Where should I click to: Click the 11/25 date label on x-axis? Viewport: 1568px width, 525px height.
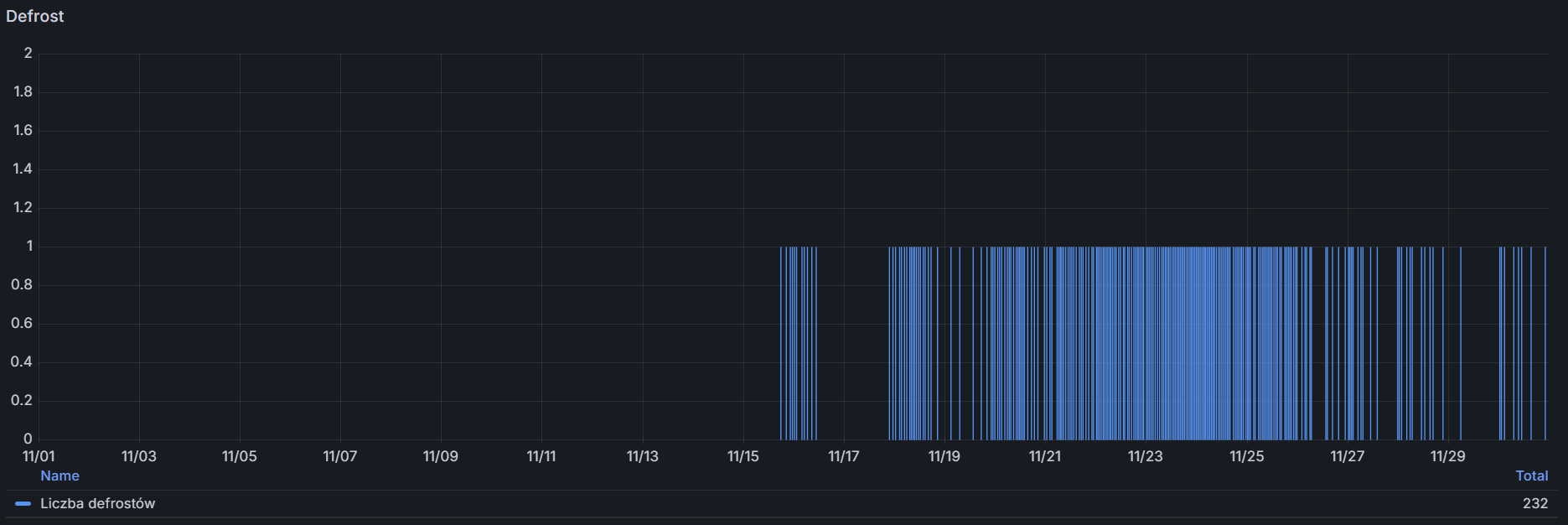coord(1247,456)
